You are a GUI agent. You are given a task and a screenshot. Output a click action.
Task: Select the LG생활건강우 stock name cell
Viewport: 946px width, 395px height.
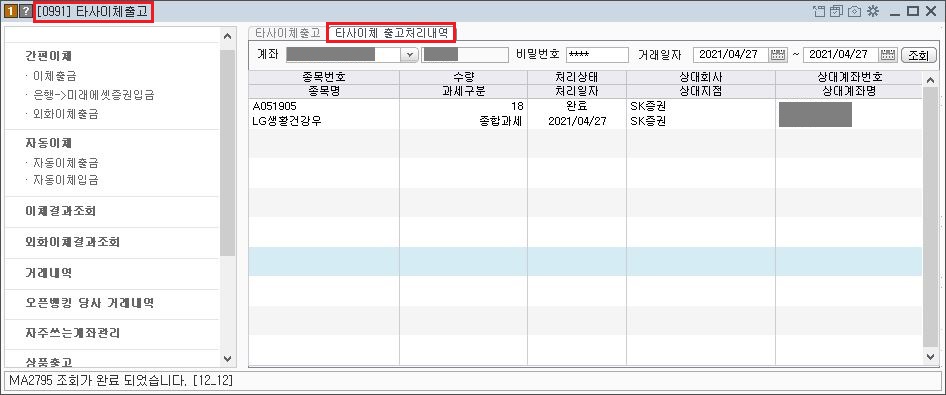point(324,121)
